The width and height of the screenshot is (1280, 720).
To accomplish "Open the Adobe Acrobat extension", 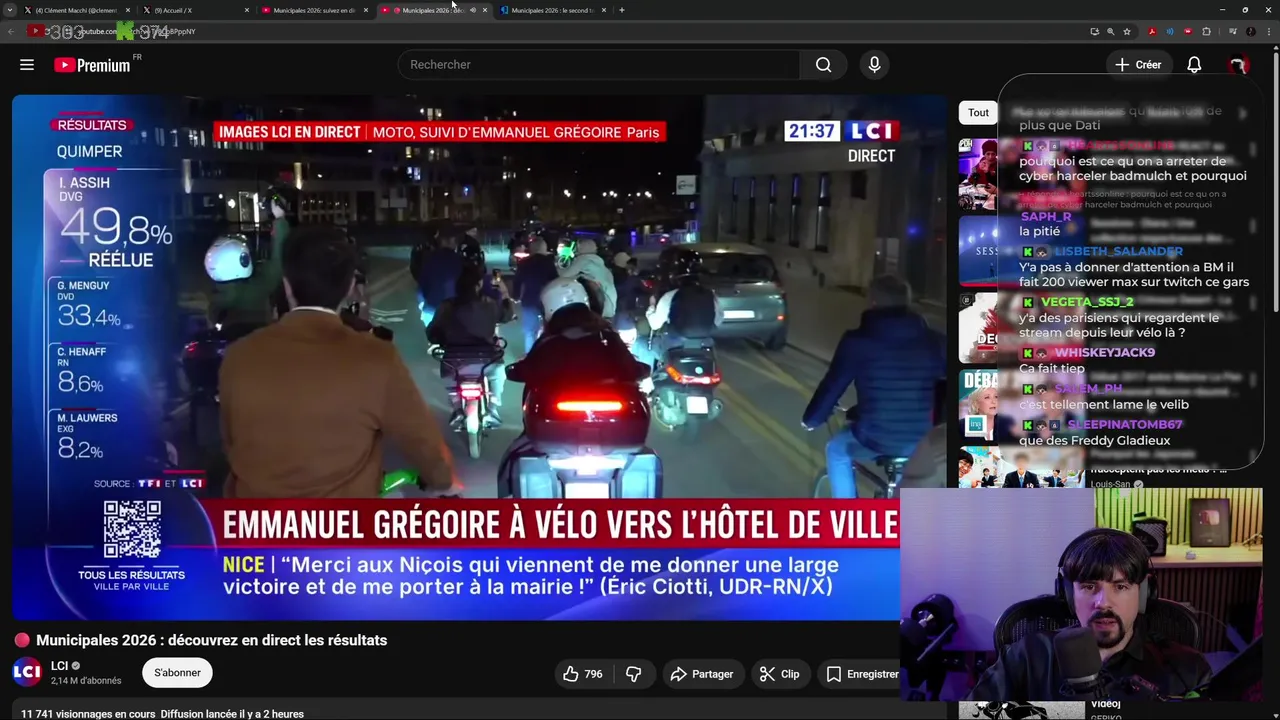I will (x=1152, y=32).
